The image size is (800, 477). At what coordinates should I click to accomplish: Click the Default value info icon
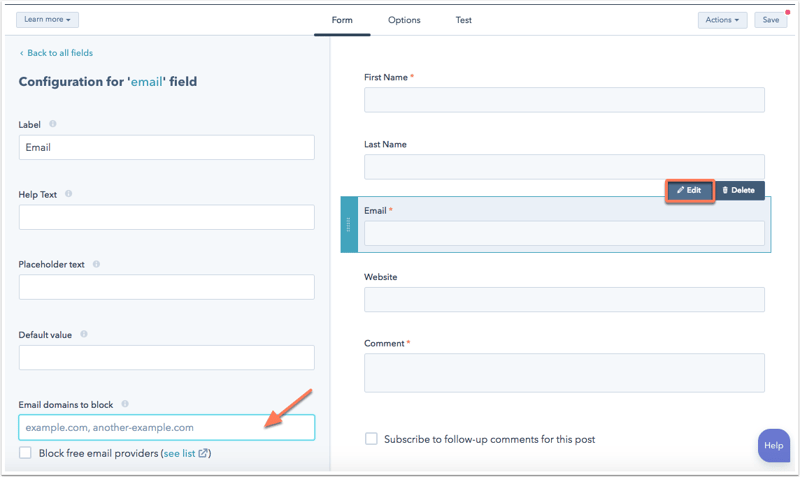click(84, 334)
